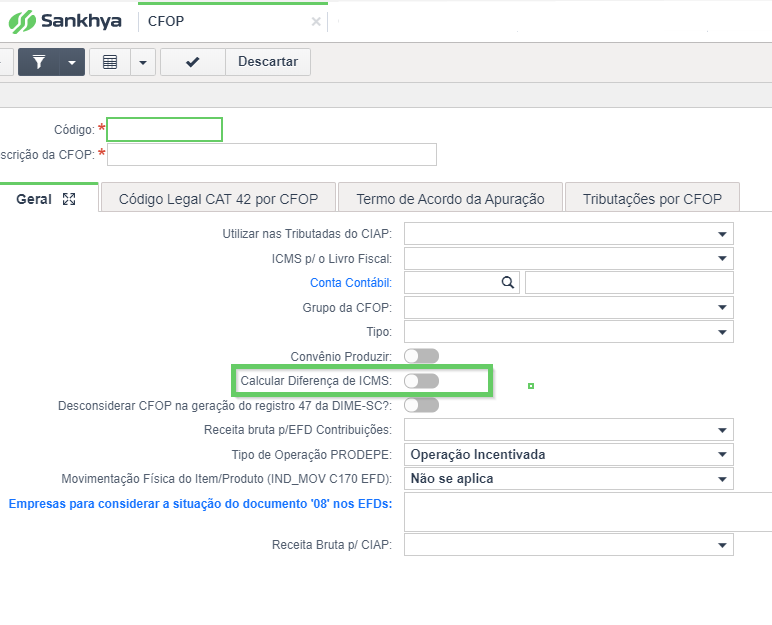The height and width of the screenshot is (625, 772).
Task: Open the filter button's dropdown arrow
Action: click(x=72, y=62)
